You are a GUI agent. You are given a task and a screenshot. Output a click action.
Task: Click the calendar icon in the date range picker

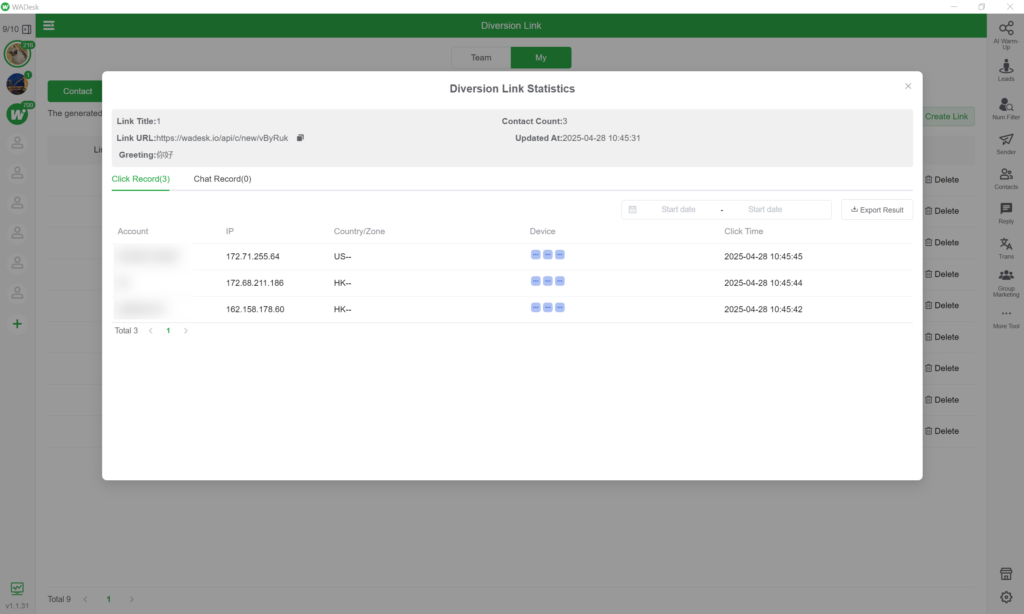click(632, 210)
